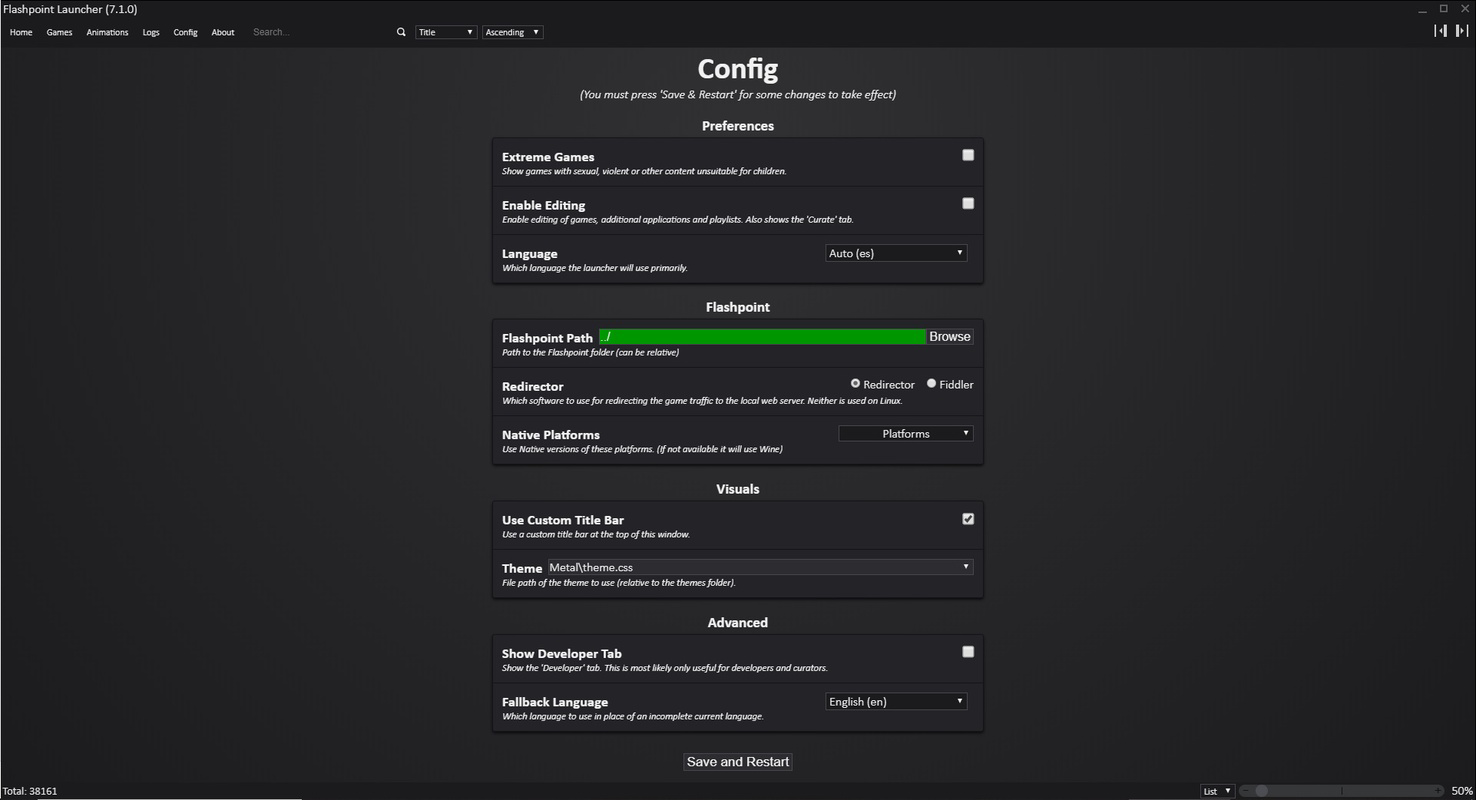Maximize the Flashpoint Launcher window
The width and height of the screenshot is (1476, 800).
1443,9
